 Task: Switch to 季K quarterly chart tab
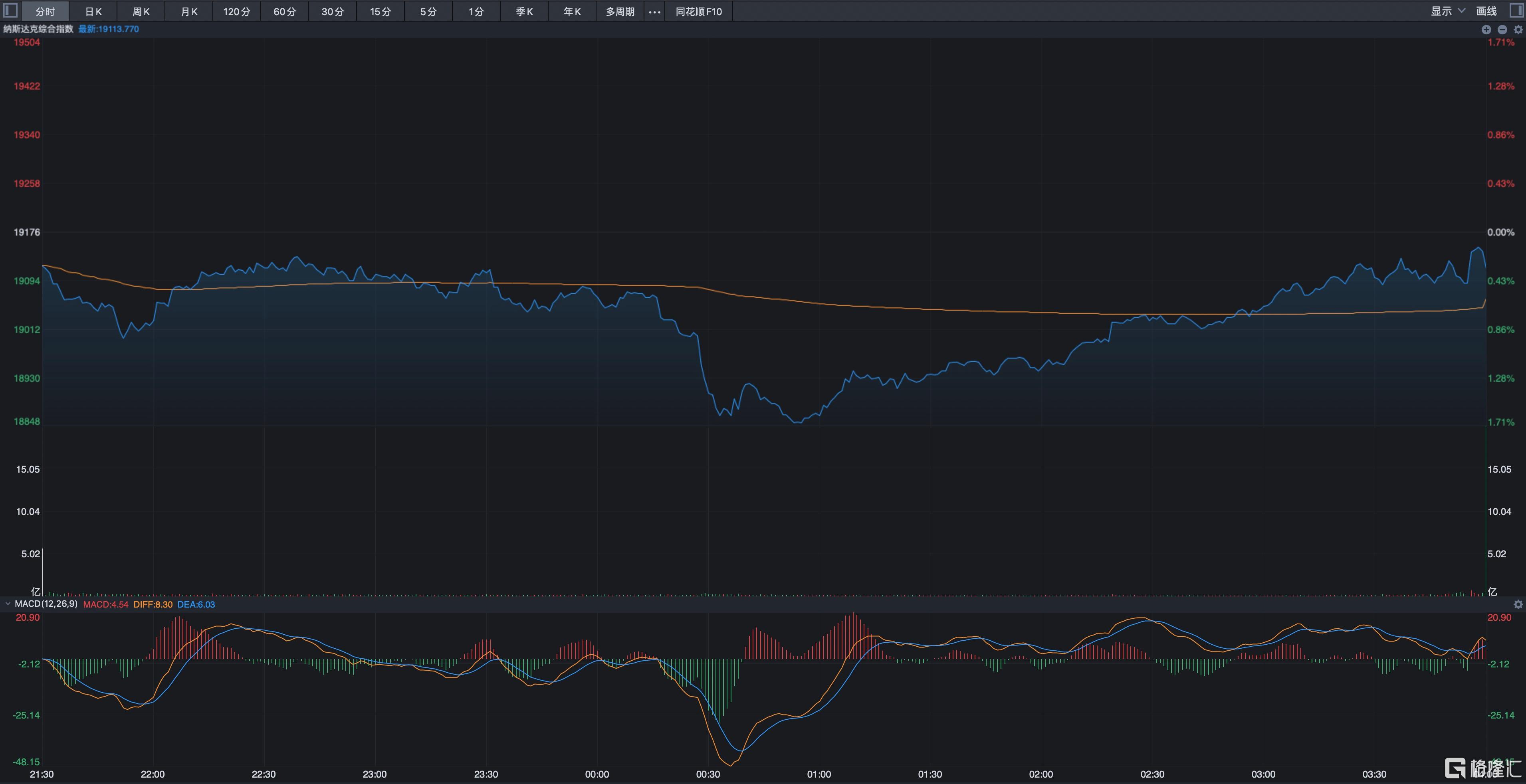point(525,12)
